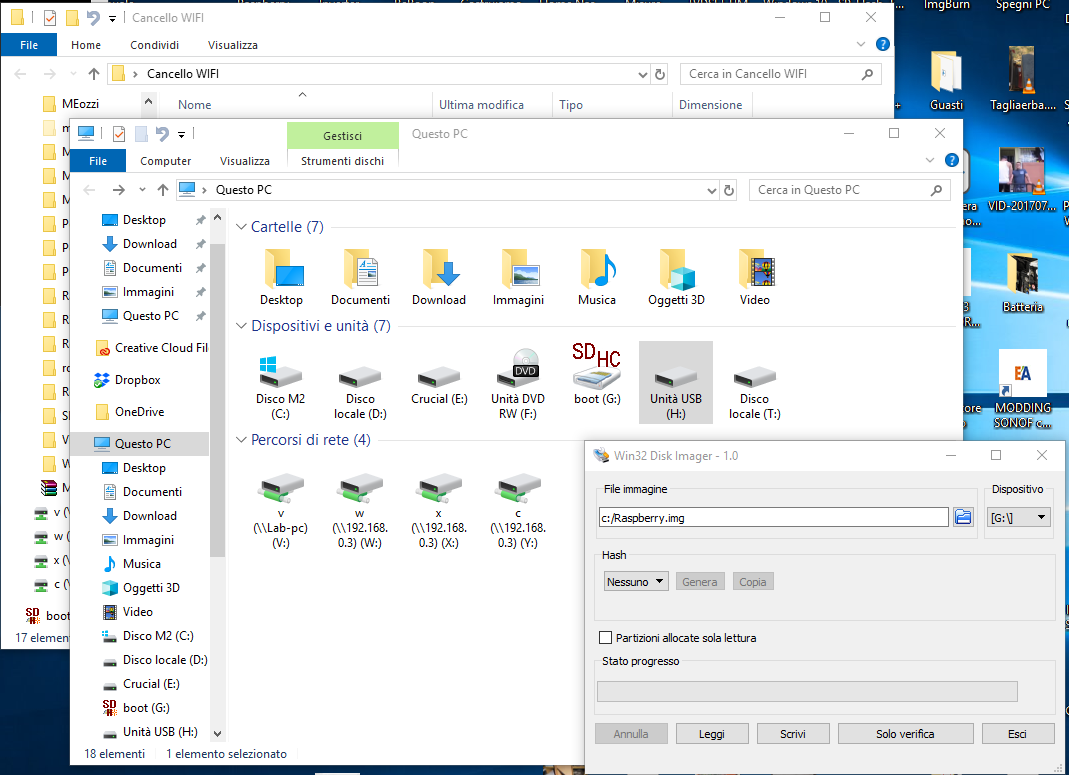Click search magnifier in Cerca in Questo PC

click(x=937, y=190)
